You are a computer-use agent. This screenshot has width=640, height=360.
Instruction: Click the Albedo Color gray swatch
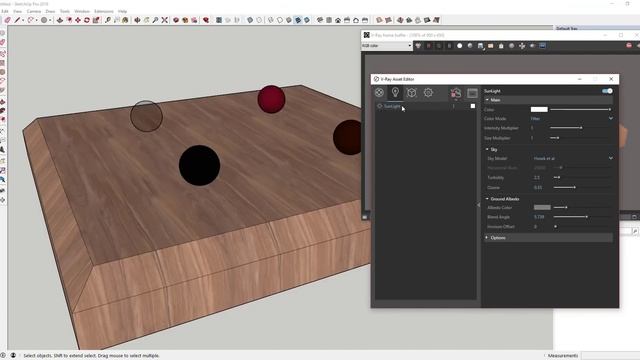click(542, 207)
